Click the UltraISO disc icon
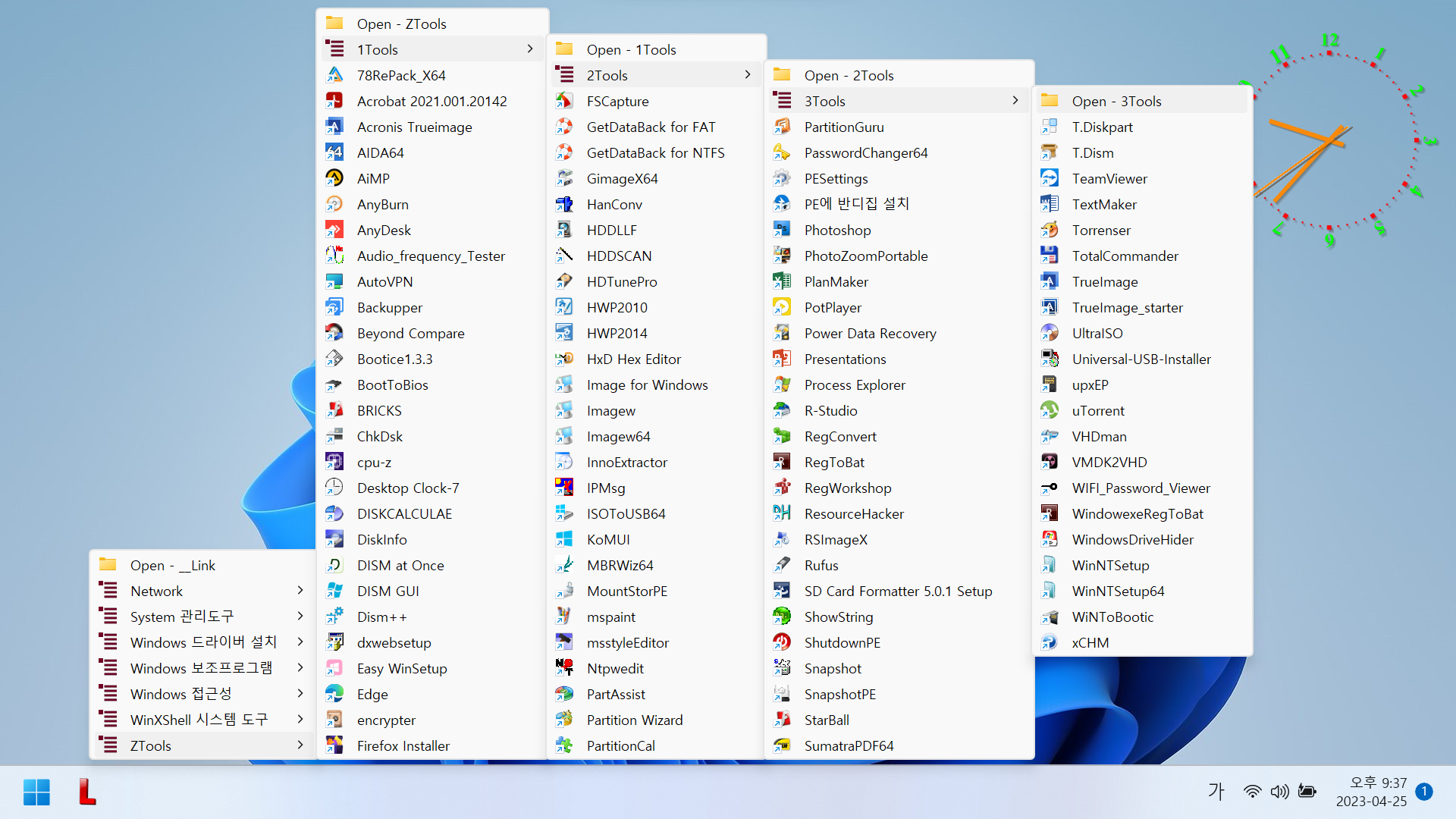Screen dimensions: 1456x819 pos(1050,333)
